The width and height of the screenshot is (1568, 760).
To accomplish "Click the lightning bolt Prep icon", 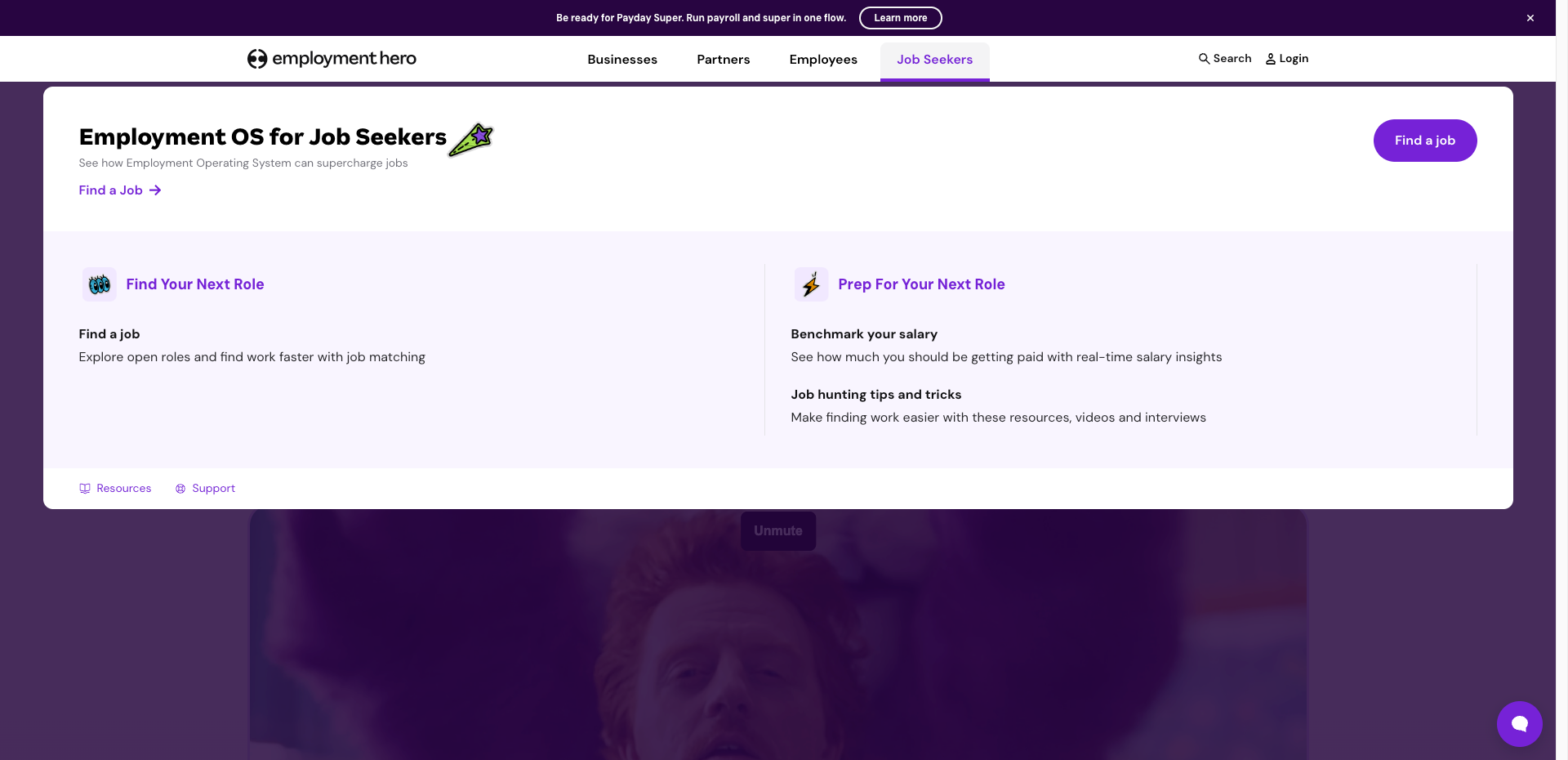I will pyautogui.click(x=811, y=284).
